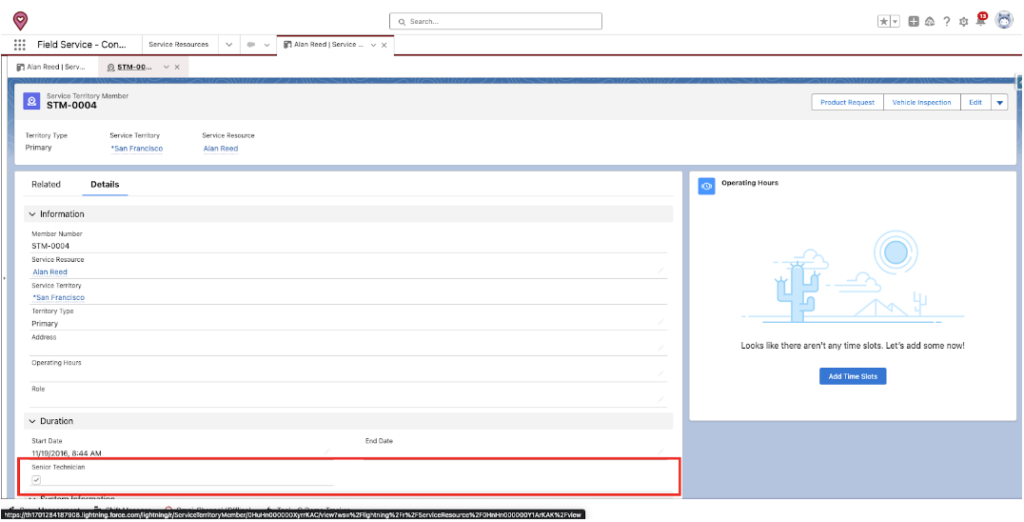Open Setup gear icon

(x=963, y=22)
